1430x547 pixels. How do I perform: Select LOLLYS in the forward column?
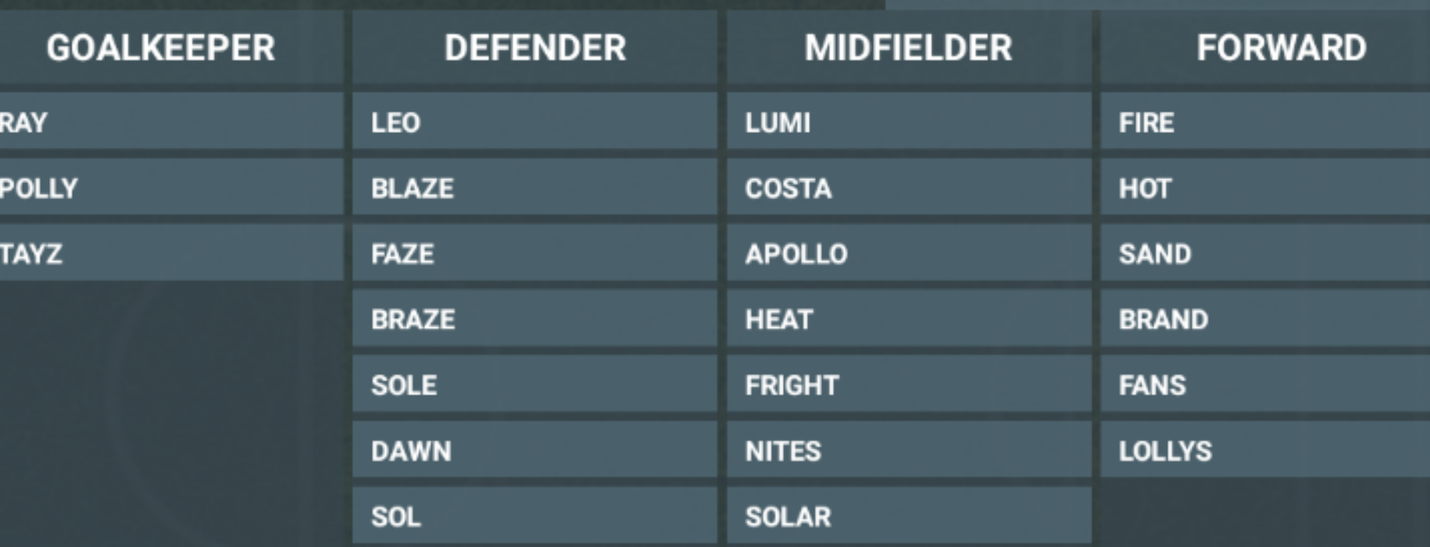1266,450
